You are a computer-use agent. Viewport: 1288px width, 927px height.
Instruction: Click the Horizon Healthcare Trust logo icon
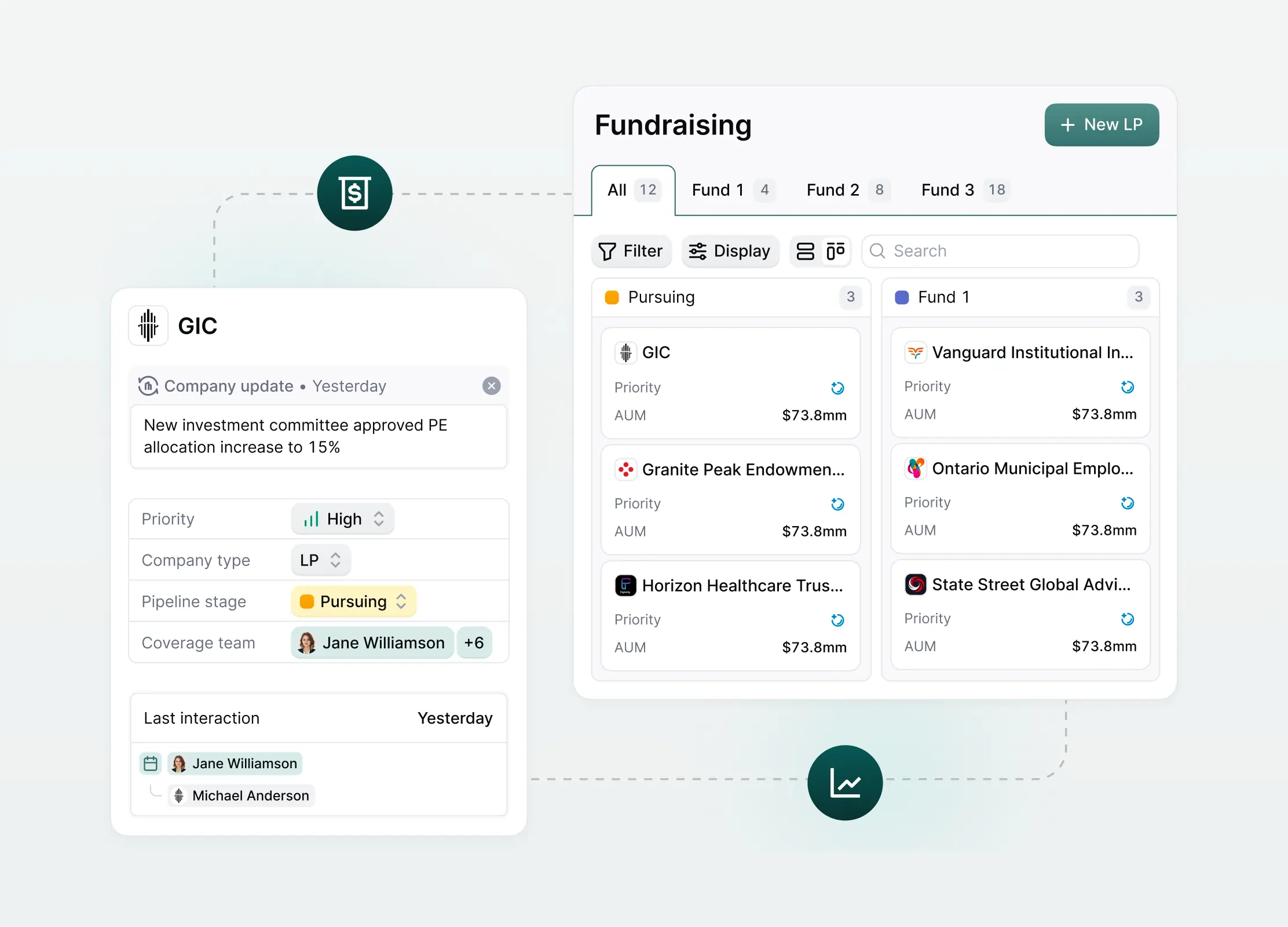(x=625, y=585)
